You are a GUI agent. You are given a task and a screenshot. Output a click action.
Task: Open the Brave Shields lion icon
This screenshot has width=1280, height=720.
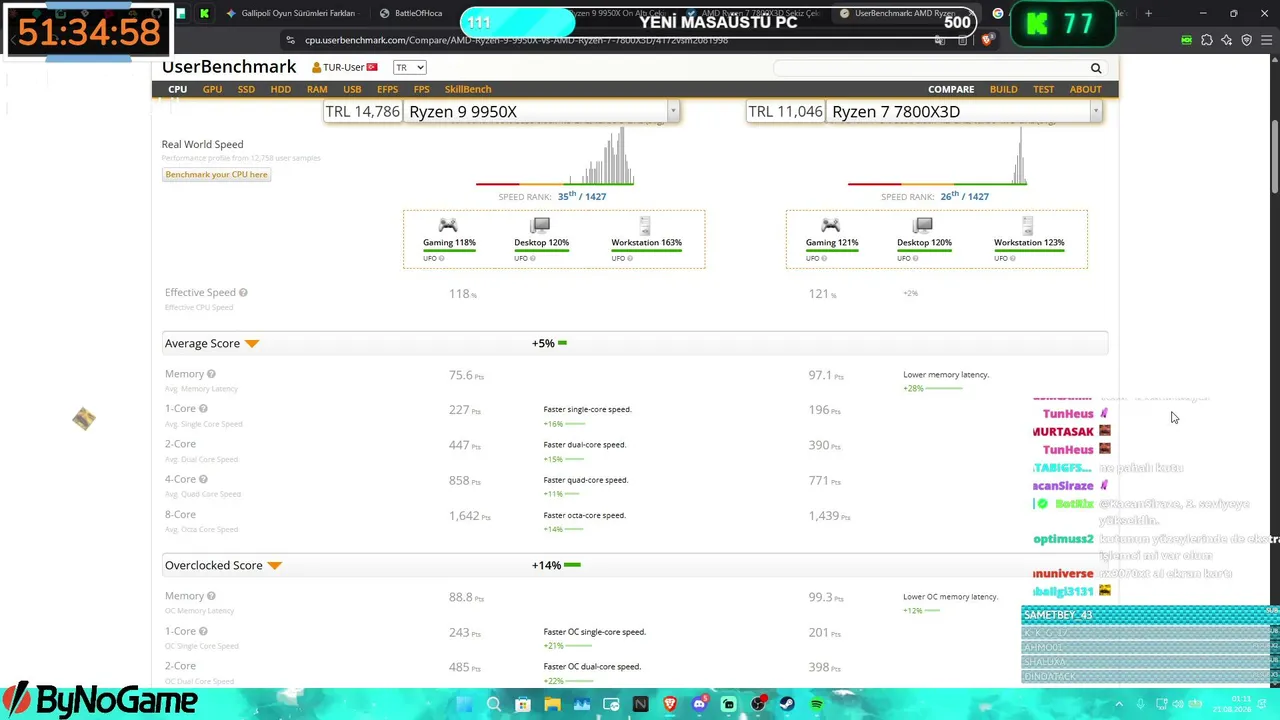987,40
